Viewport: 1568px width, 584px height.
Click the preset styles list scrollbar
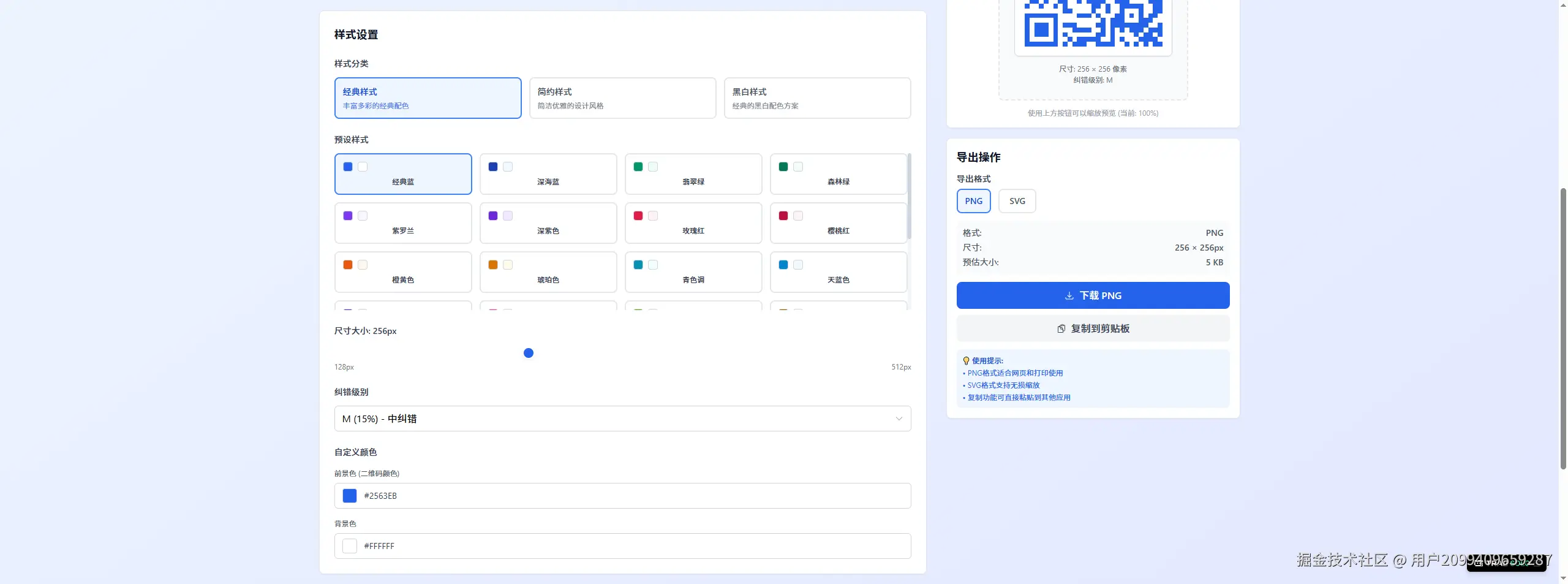pos(909,196)
